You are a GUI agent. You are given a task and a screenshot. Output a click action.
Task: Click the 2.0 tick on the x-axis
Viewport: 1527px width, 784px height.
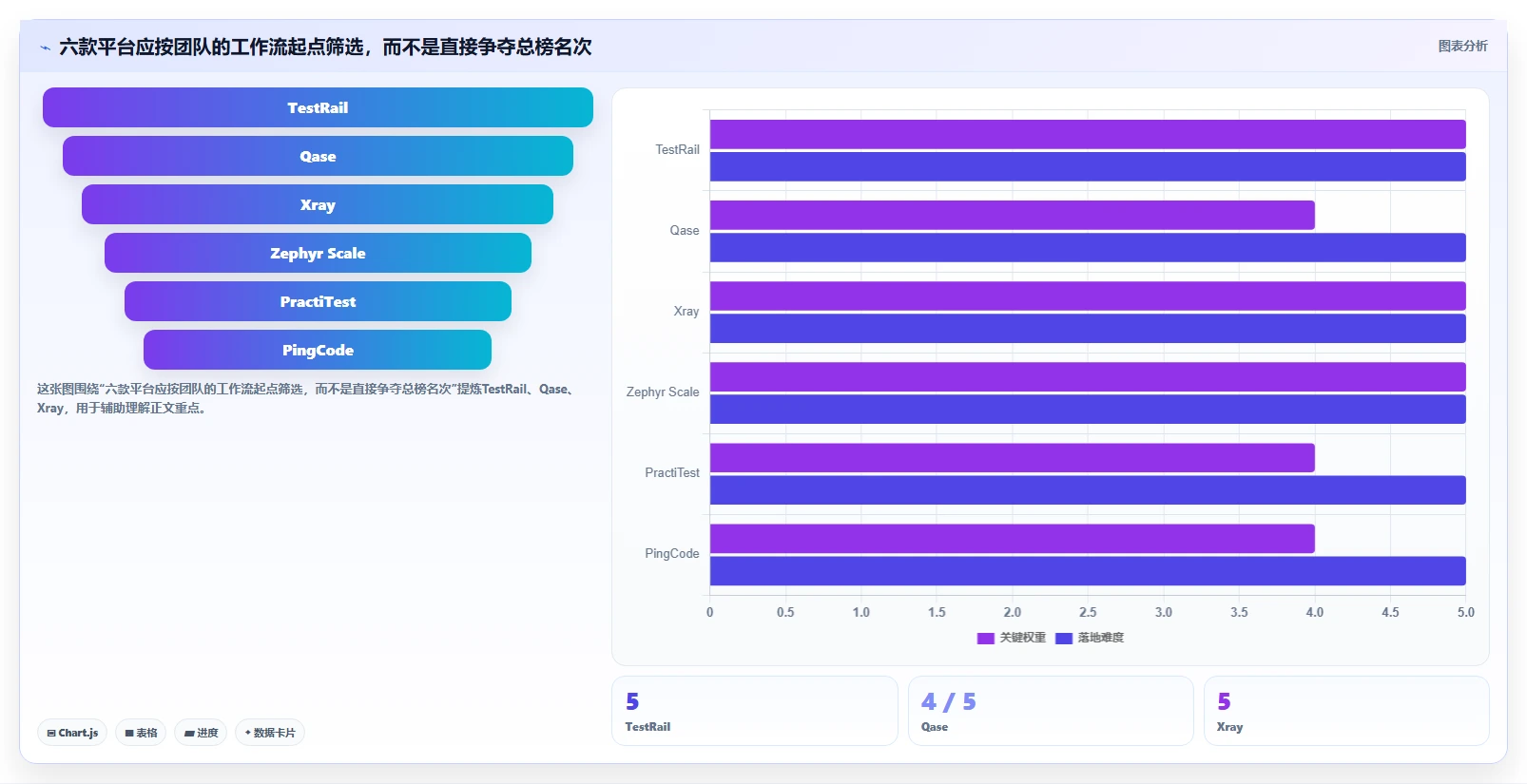1013,612
